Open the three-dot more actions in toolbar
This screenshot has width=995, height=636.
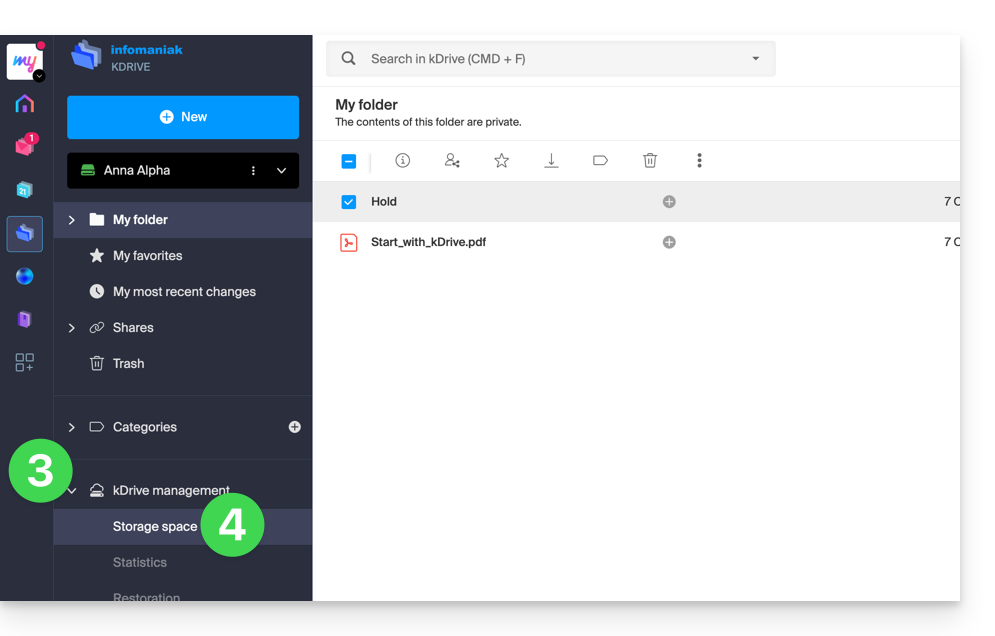coord(699,161)
